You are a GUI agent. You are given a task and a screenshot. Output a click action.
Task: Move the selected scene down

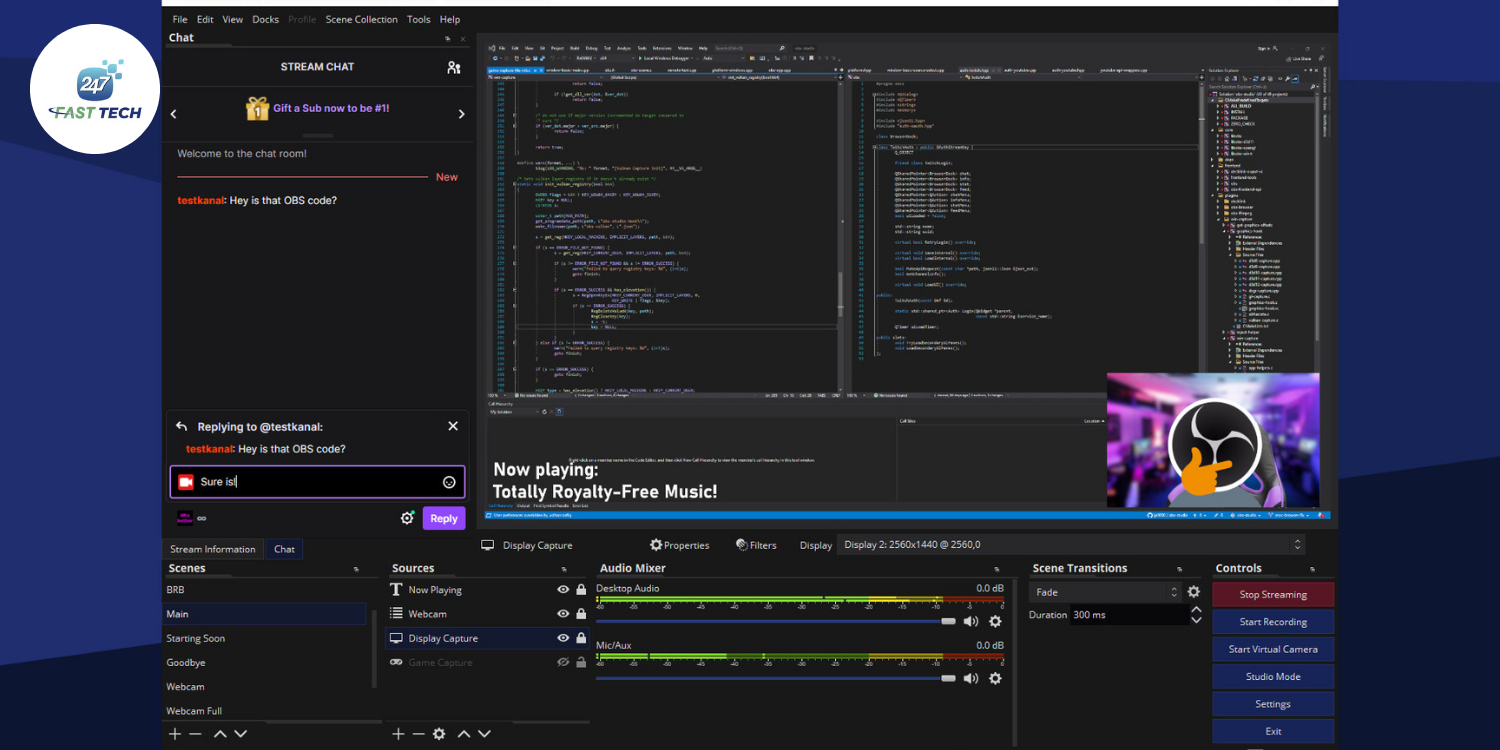point(240,734)
